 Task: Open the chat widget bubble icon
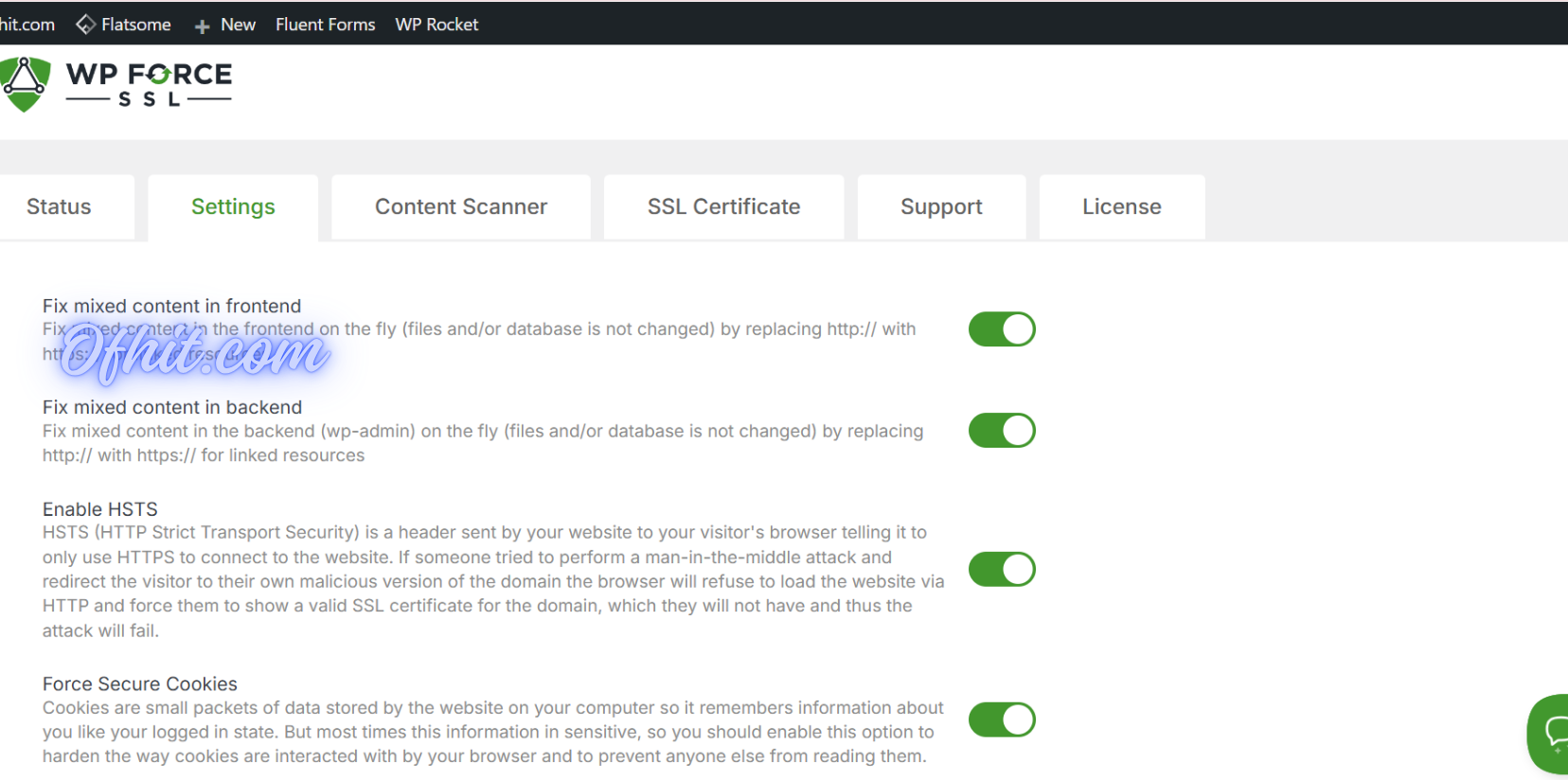tap(1553, 733)
